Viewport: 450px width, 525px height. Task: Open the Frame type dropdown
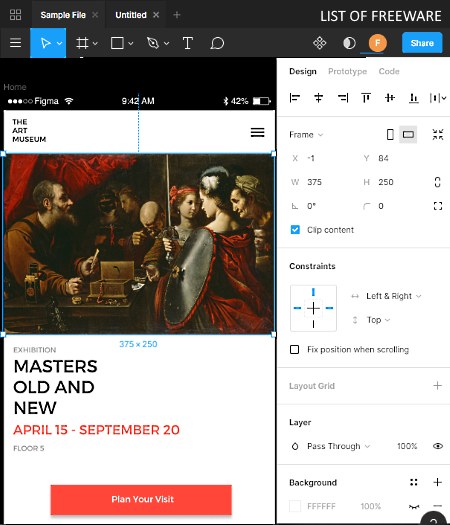(x=306, y=135)
